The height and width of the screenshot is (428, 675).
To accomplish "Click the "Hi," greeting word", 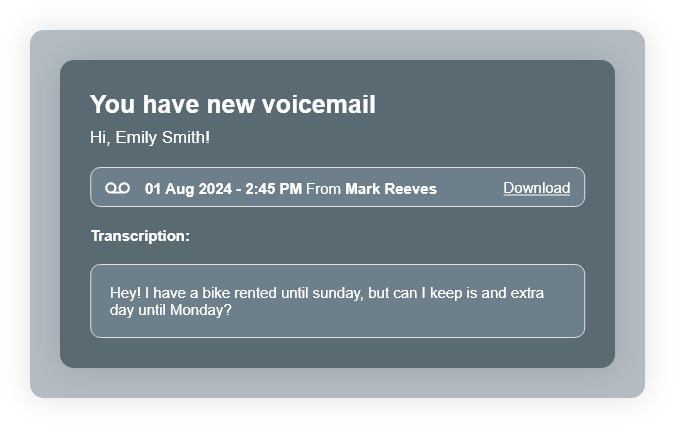I will pyautogui.click(x=100, y=138).
